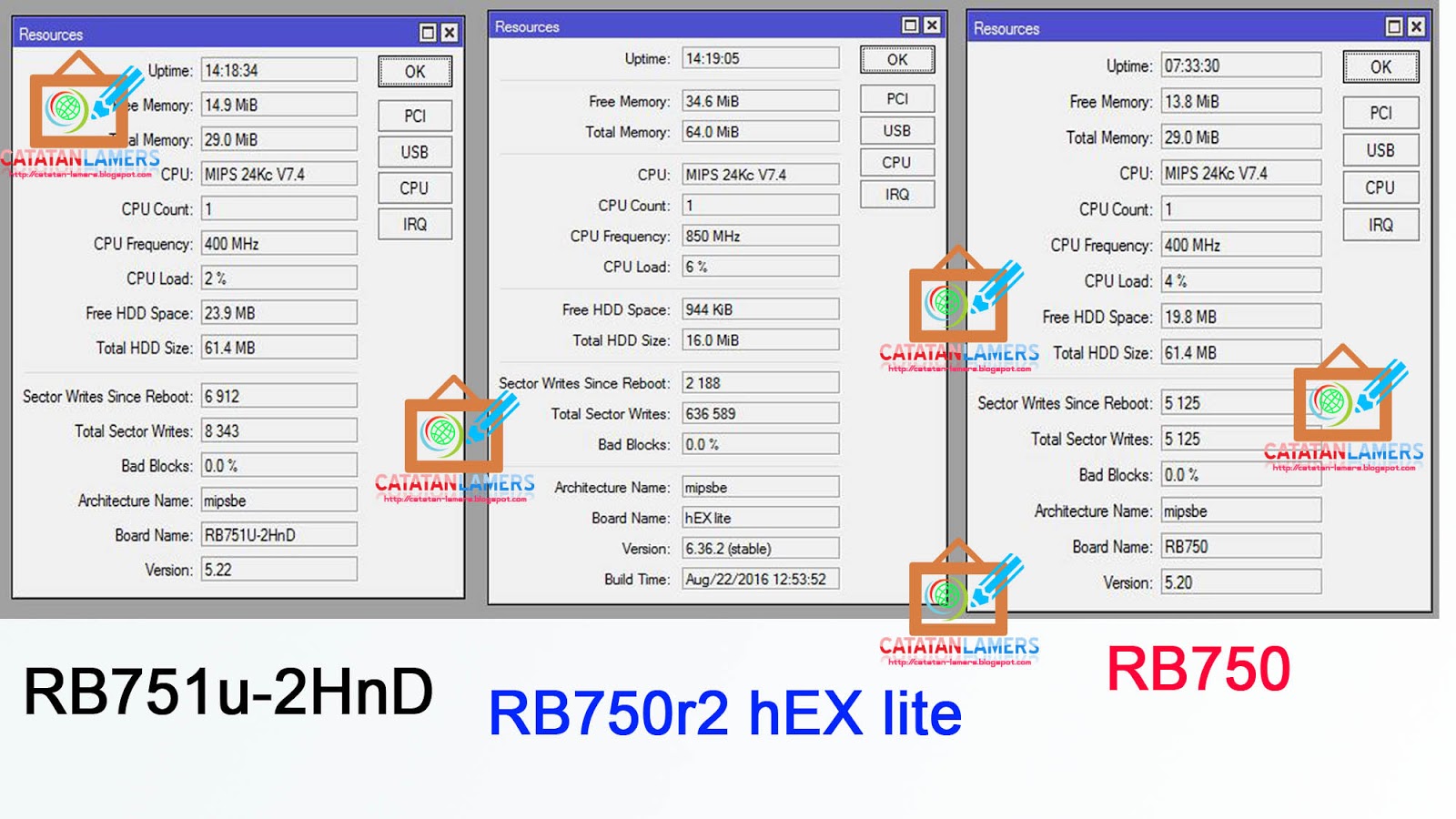Click OK in the RB750 Resources window

[x=1380, y=66]
